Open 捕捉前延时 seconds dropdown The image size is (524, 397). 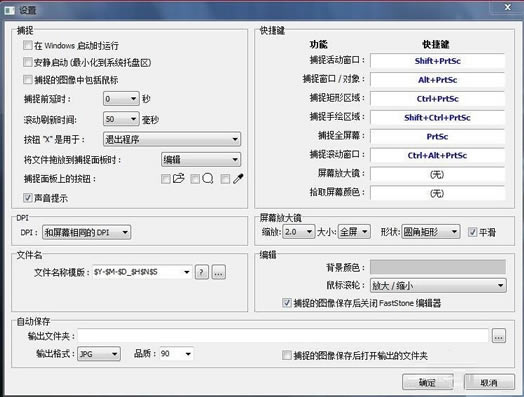(x=121, y=99)
